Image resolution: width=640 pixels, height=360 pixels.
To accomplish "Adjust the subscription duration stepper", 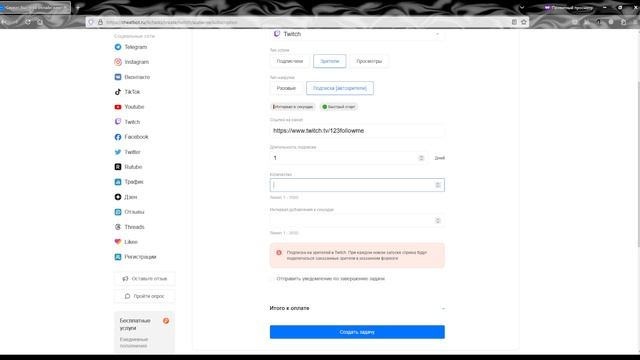I will tap(421, 158).
